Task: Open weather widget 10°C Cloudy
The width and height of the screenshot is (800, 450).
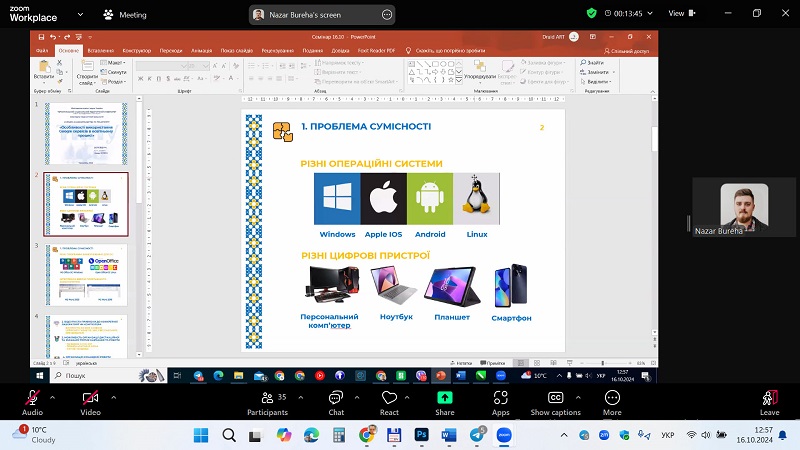Action: click(x=34, y=435)
